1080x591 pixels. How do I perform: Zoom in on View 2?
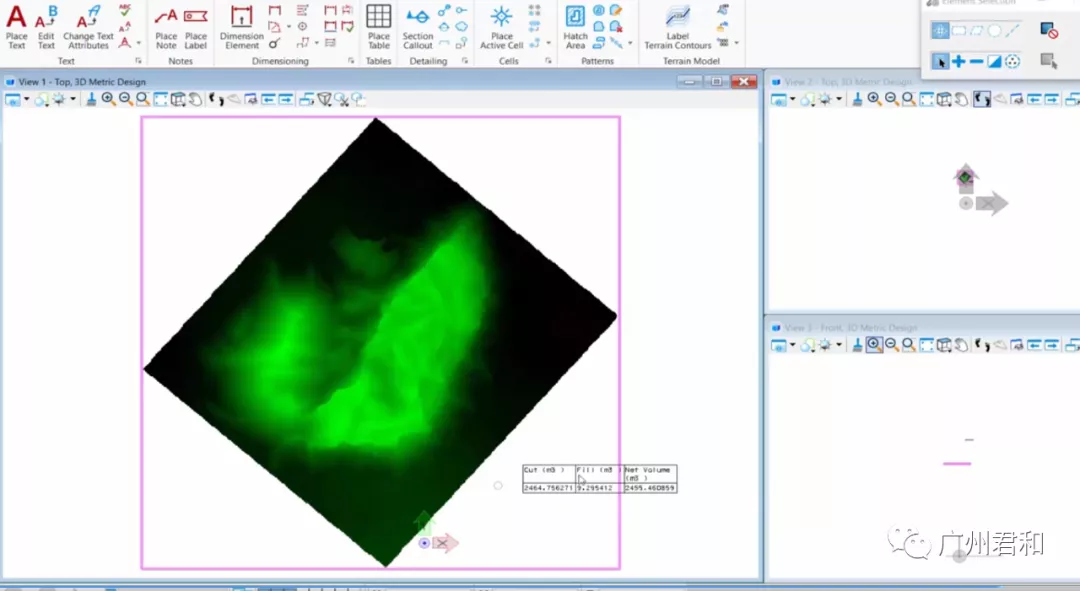tap(874, 99)
